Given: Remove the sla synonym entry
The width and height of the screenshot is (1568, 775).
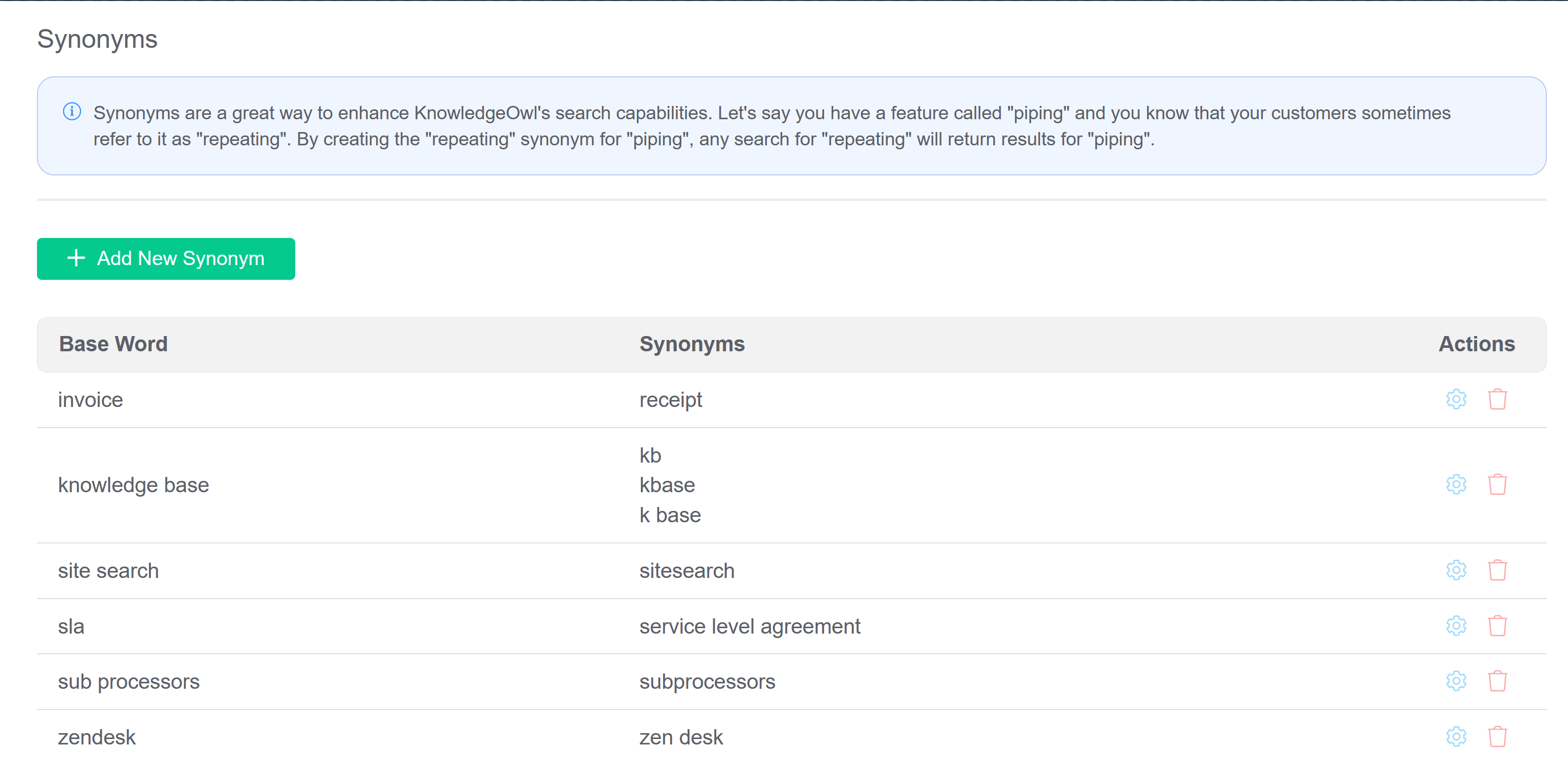Looking at the screenshot, I should pyautogui.click(x=1497, y=626).
